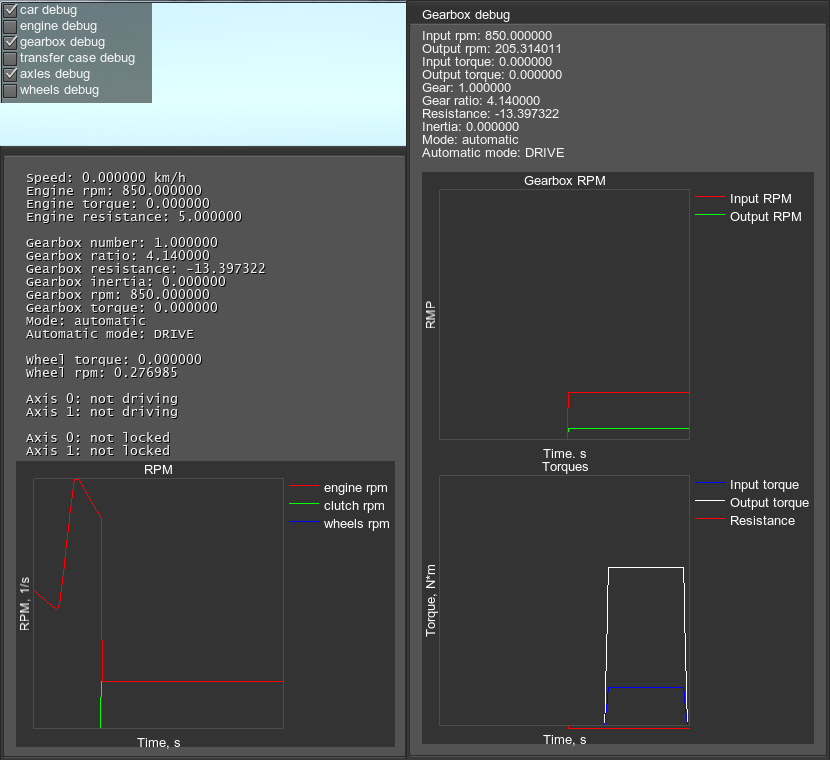Click the Output torque legend label
The width and height of the screenshot is (830, 760).
click(x=769, y=503)
